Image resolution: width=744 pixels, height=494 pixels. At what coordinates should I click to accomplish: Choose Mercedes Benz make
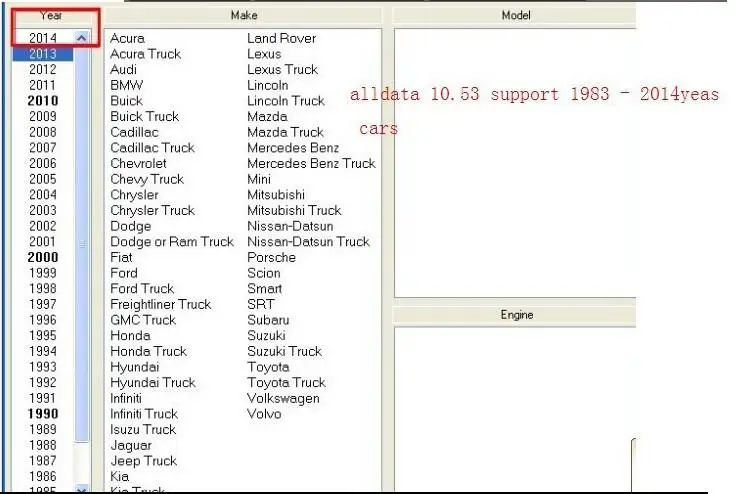[293, 148]
